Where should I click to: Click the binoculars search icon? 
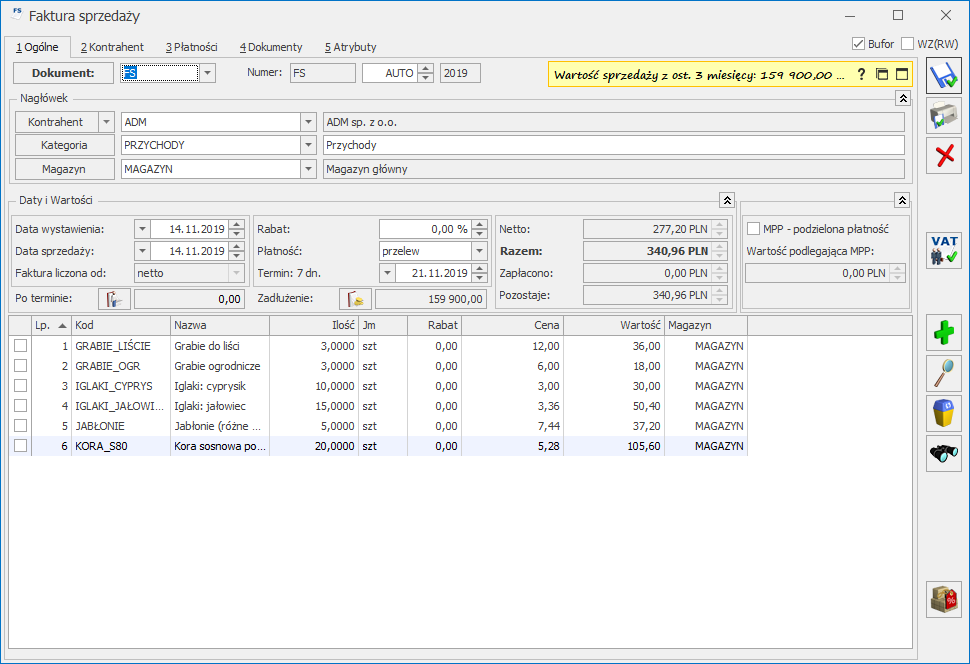tap(944, 453)
